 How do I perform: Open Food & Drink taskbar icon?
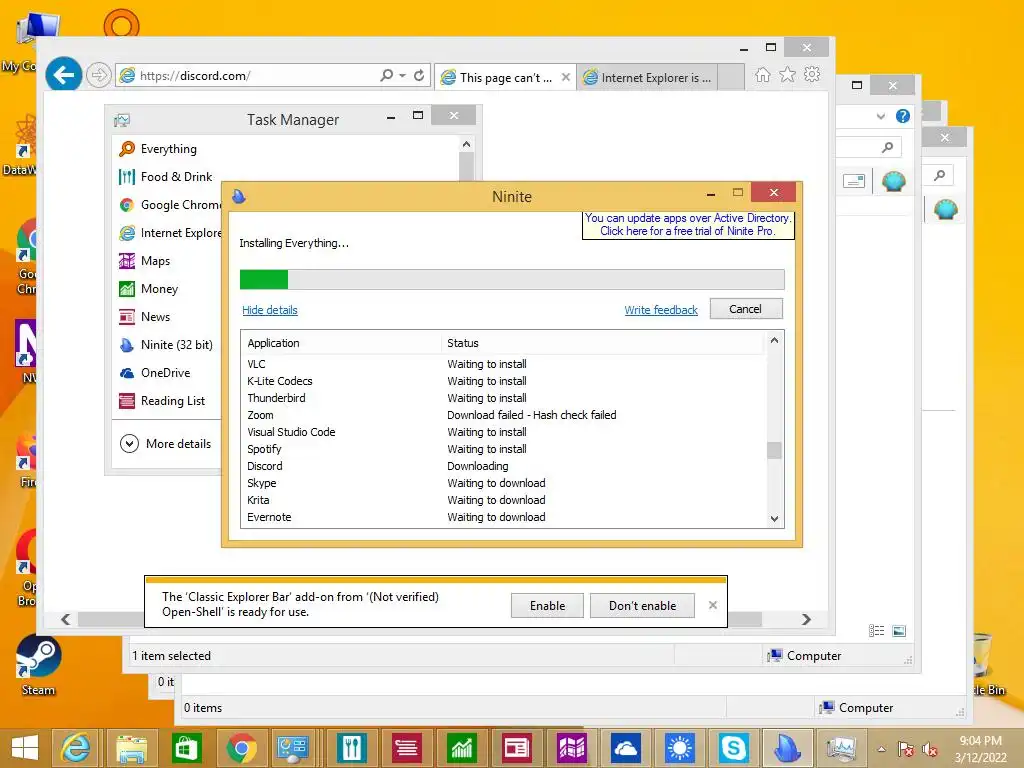click(352, 748)
